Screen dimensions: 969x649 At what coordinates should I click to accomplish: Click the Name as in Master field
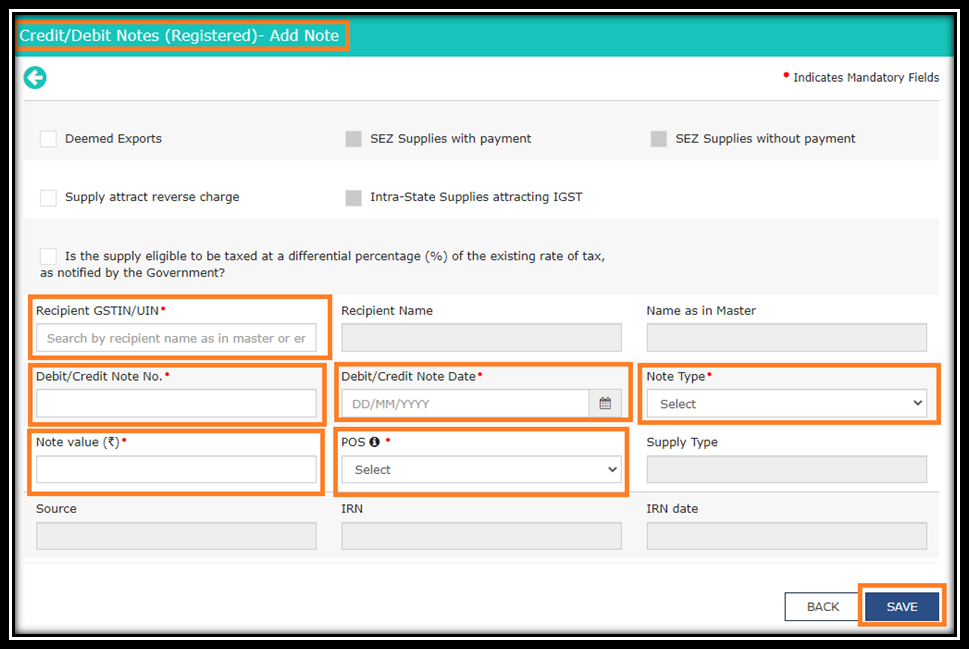(x=787, y=338)
